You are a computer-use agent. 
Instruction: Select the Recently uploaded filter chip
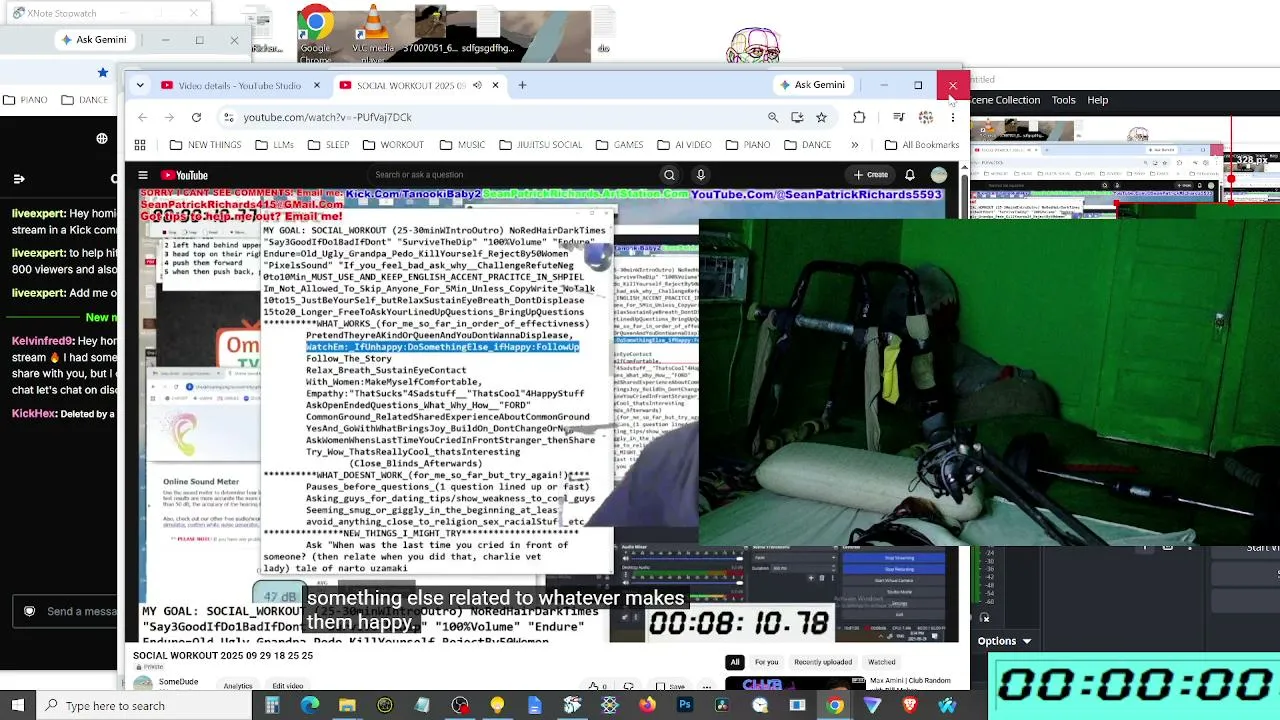[823, 662]
